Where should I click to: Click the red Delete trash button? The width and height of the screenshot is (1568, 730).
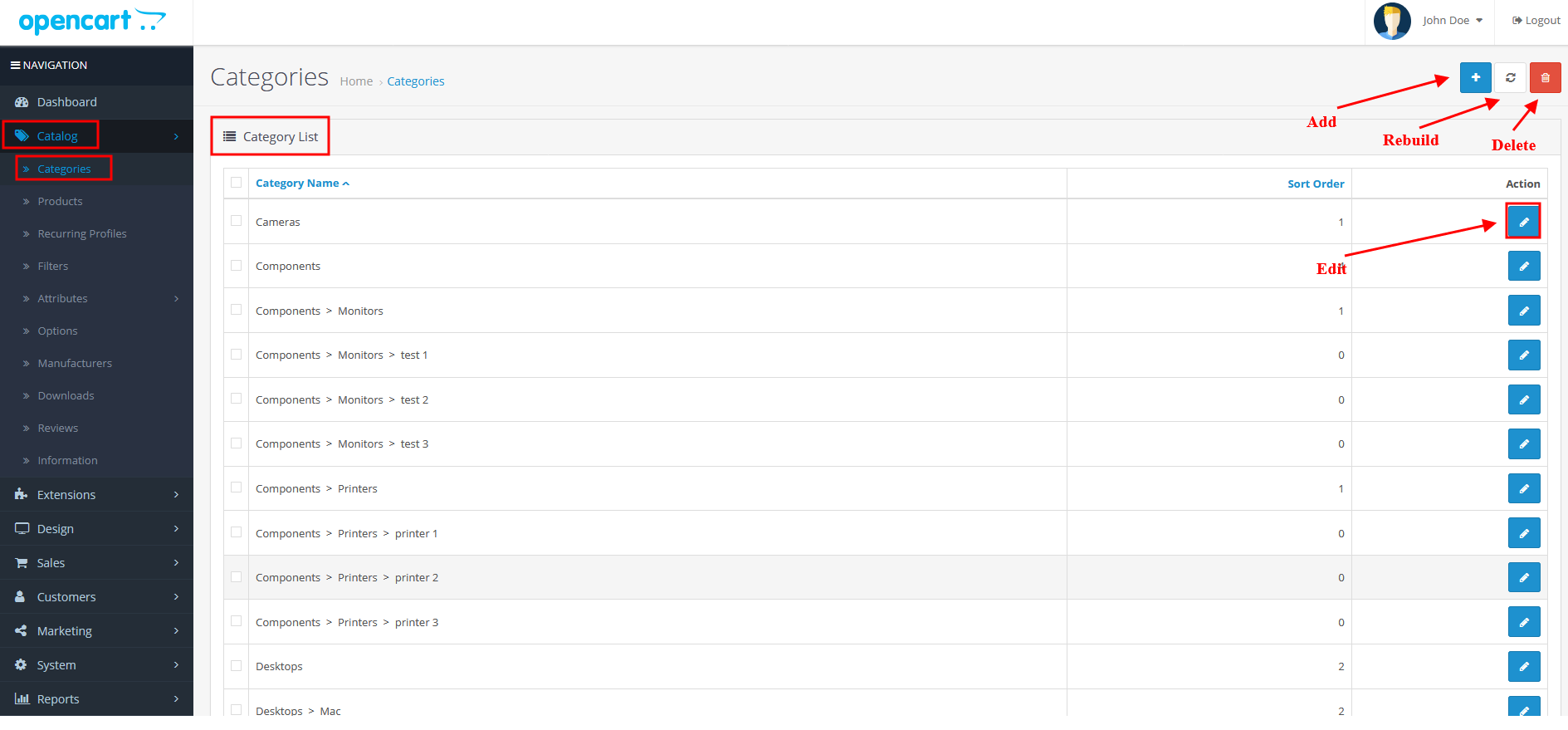[x=1545, y=78]
